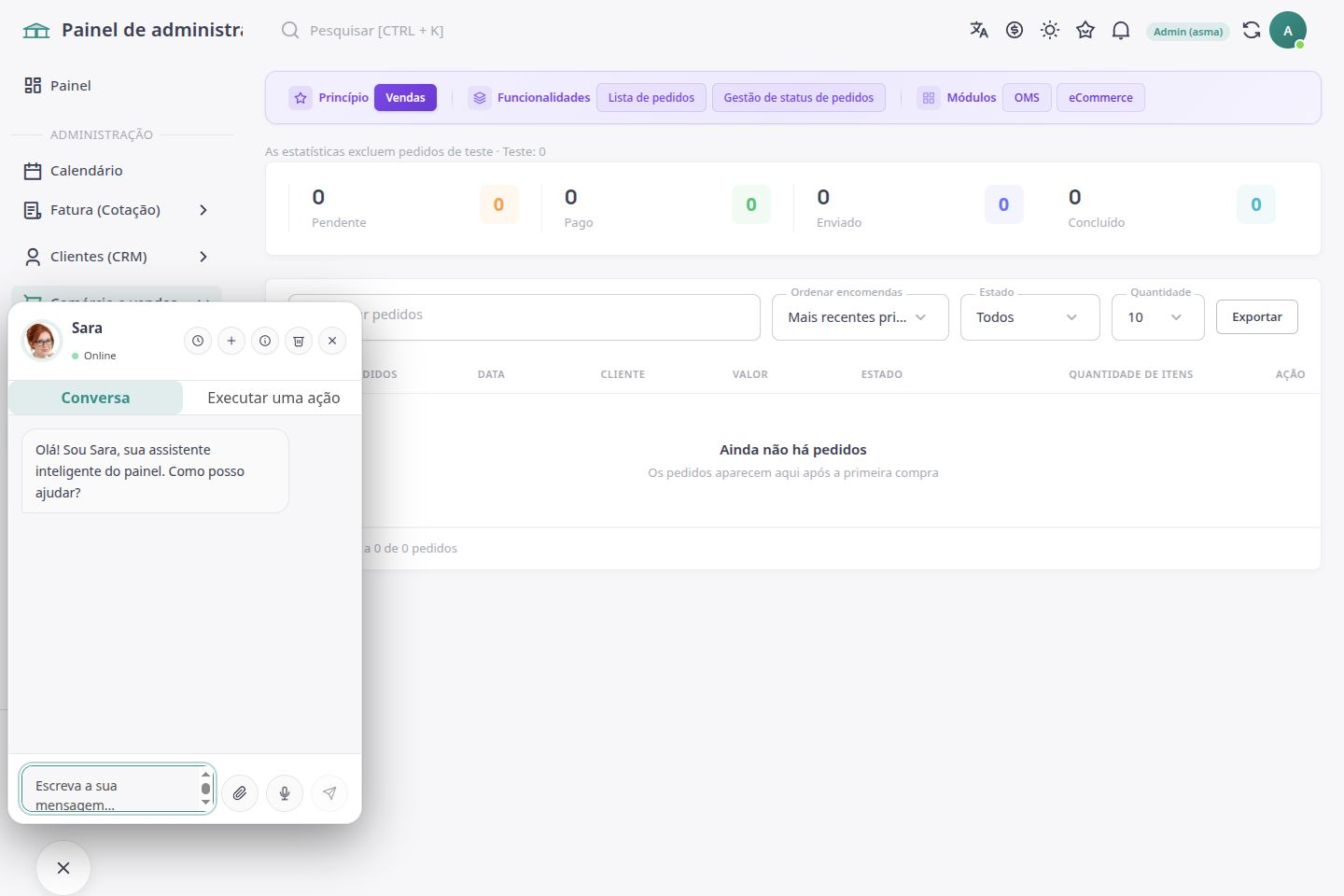Close Sara chat panel X icon
This screenshot has width=1344, height=896.
332,341
